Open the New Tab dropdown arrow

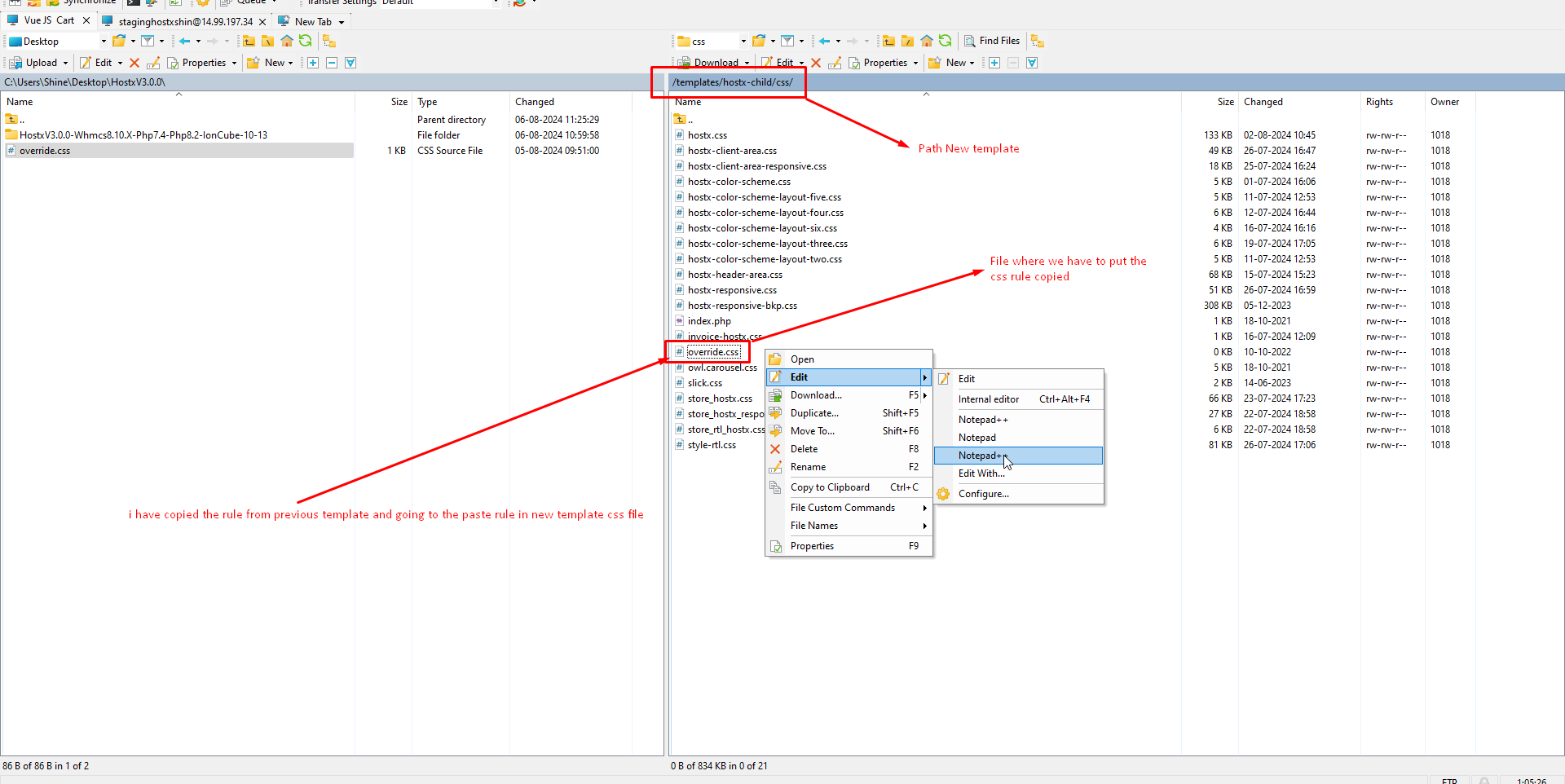tap(342, 22)
